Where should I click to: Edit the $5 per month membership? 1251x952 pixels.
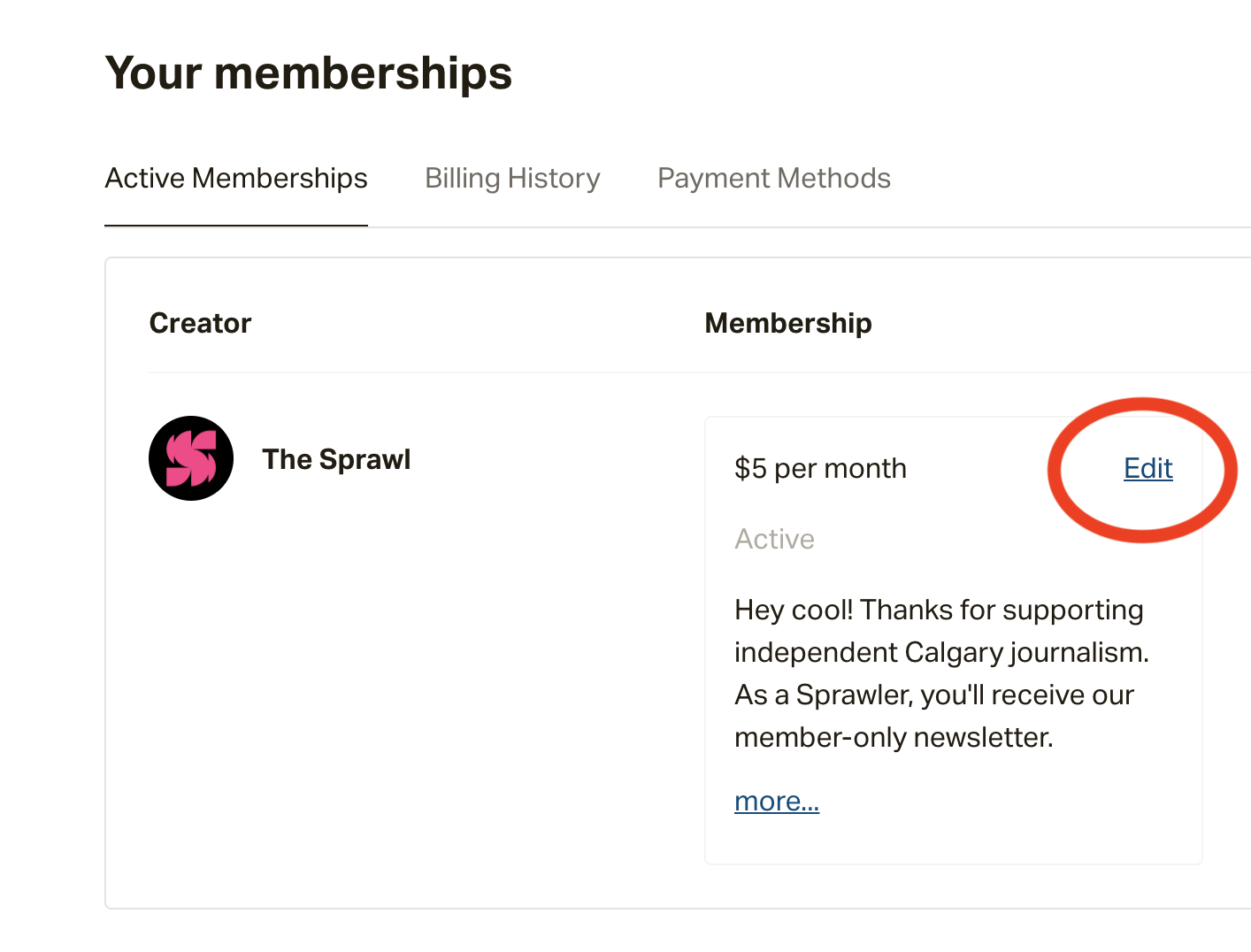point(1147,468)
